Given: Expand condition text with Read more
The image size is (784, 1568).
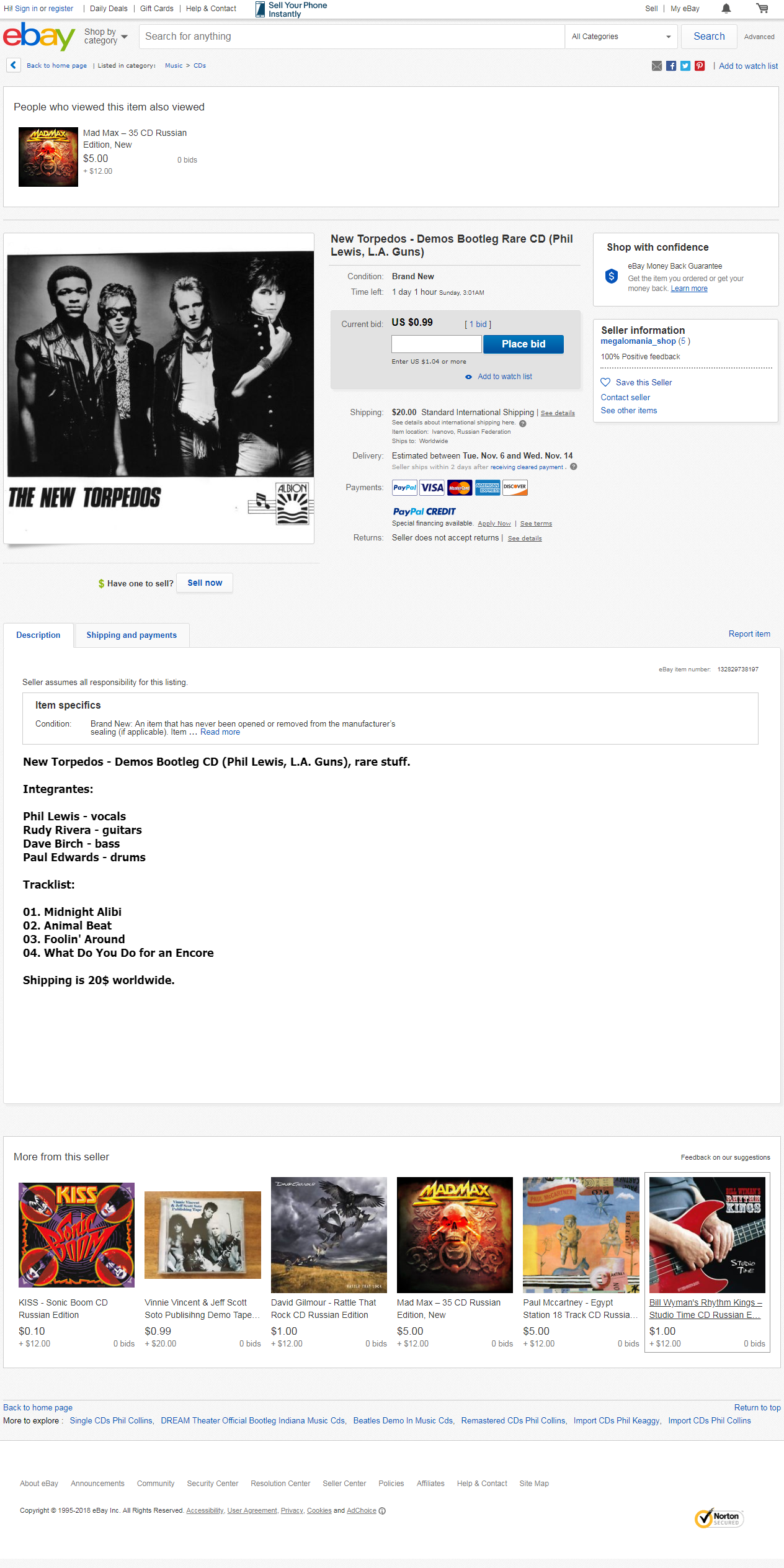Looking at the screenshot, I should click(220, 732).
